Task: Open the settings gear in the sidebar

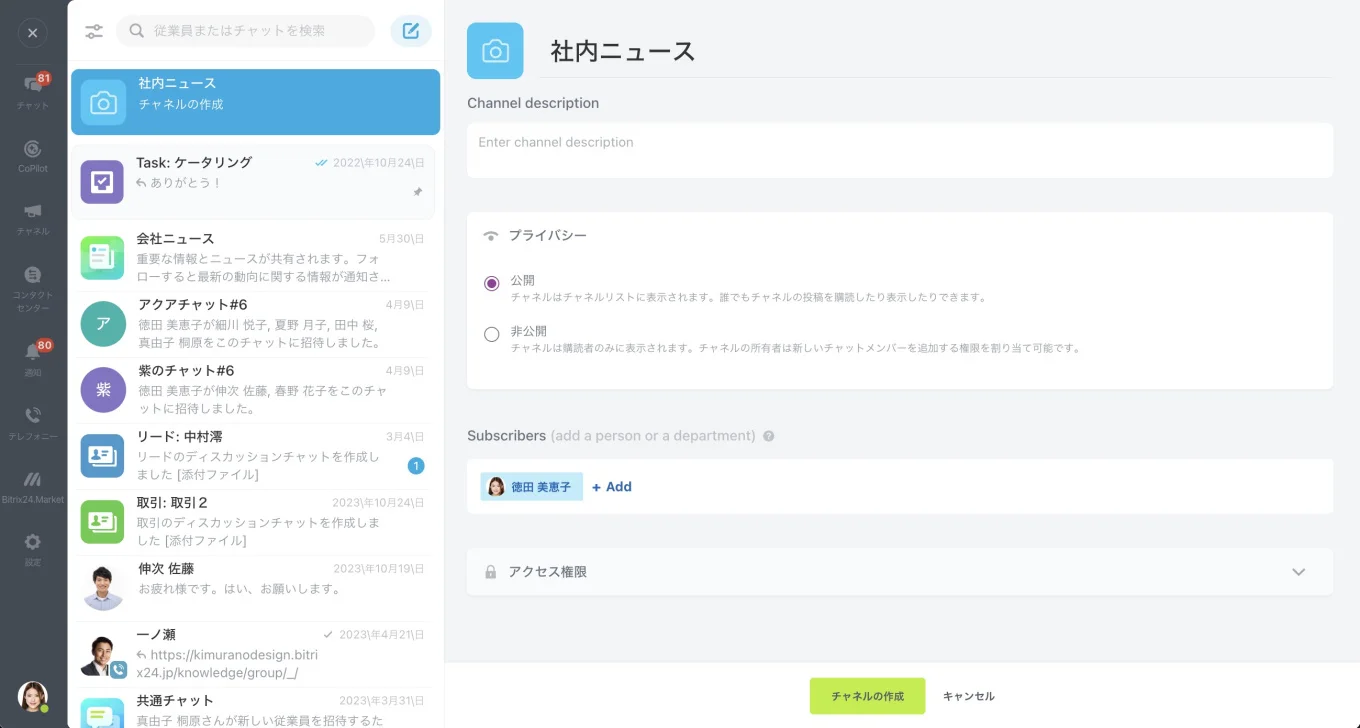Action: tap(33, 548)
